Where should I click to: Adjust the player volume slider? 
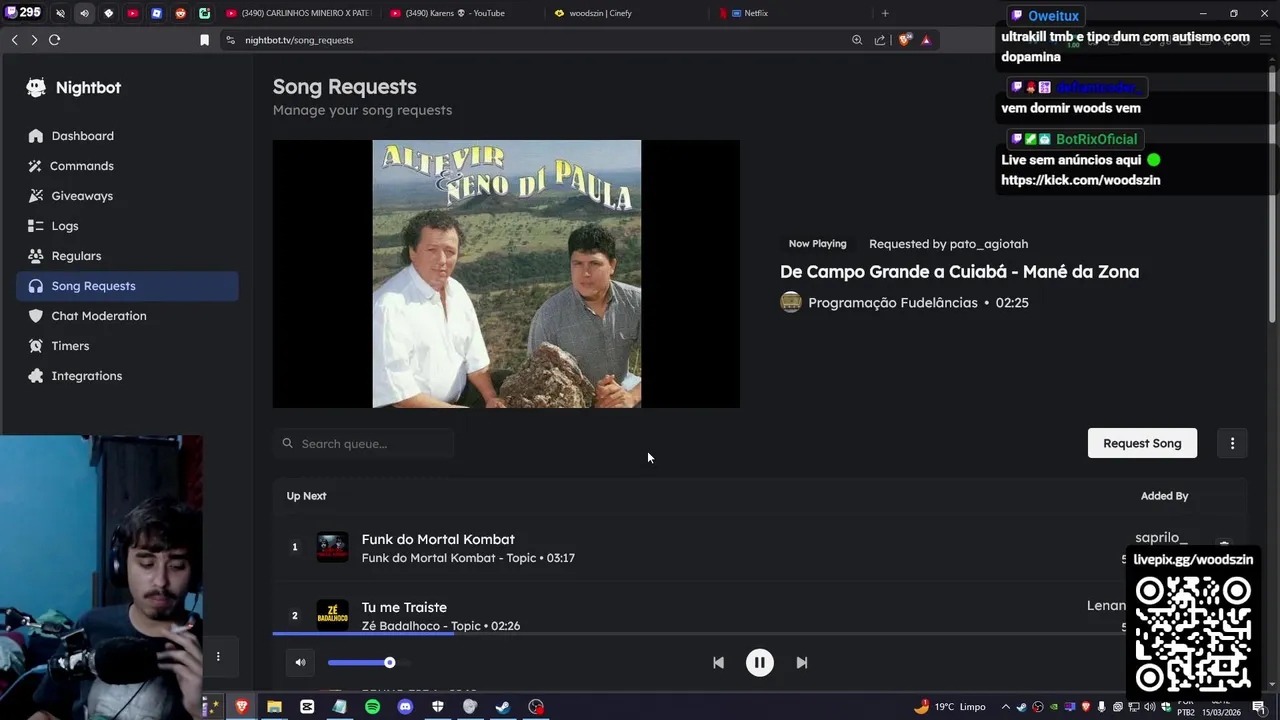pyautogui.click(x=389, y=662)
